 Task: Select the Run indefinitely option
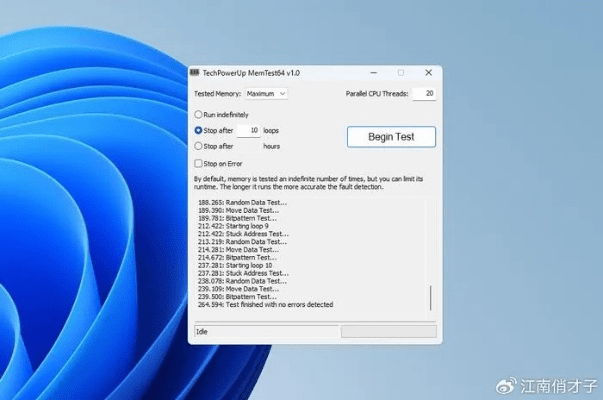[x=198, y=115]
